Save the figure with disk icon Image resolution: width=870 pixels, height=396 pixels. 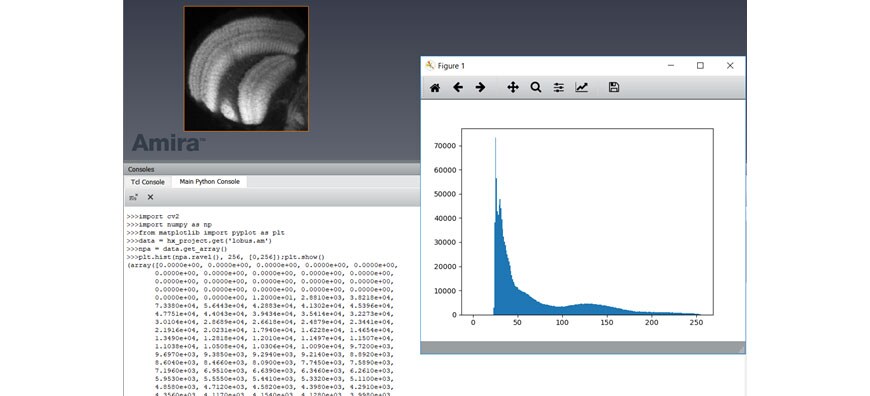[614, 87]
